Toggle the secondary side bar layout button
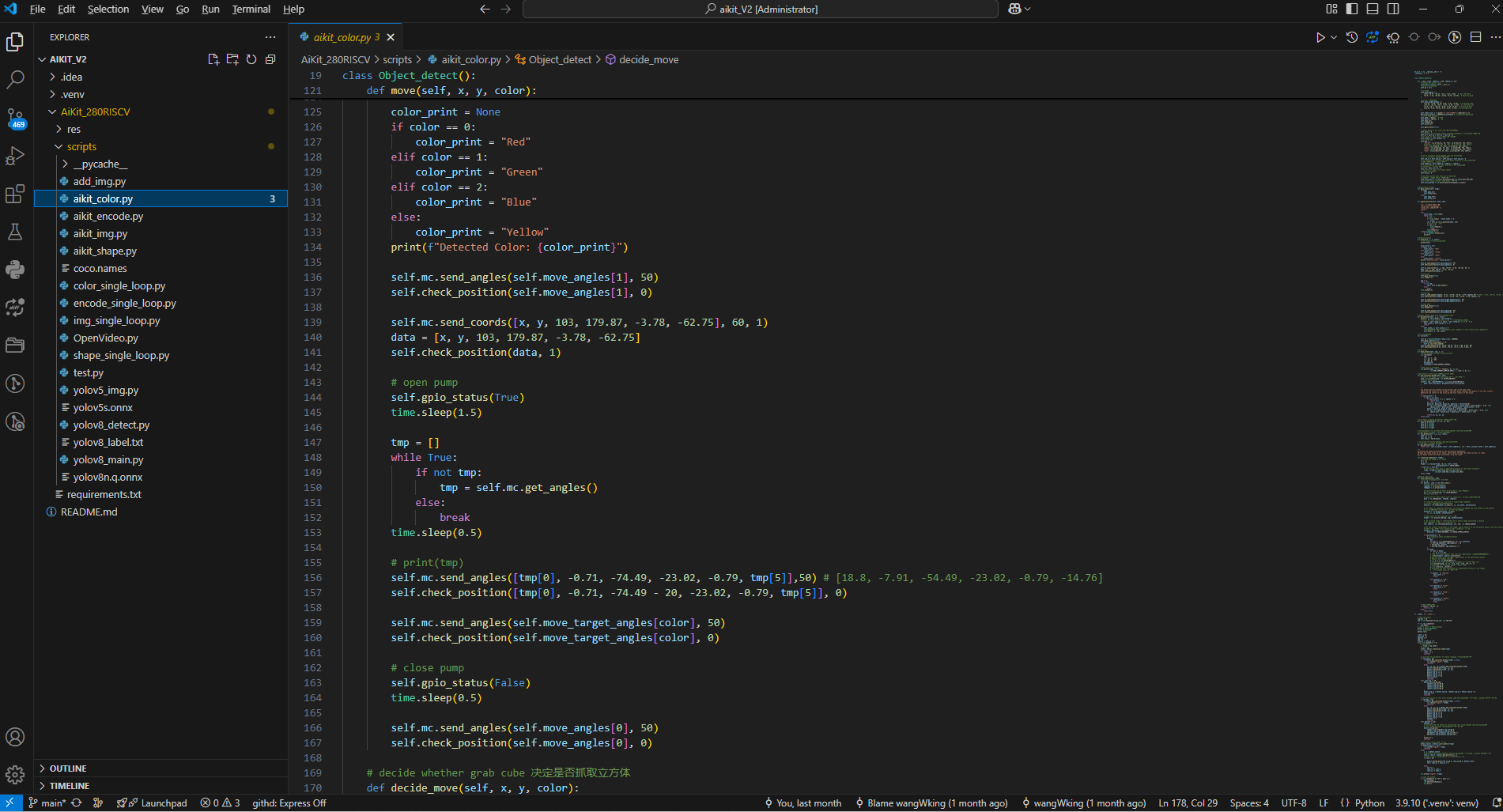Screen dimensions: 1503x812 click(1393, 9)
